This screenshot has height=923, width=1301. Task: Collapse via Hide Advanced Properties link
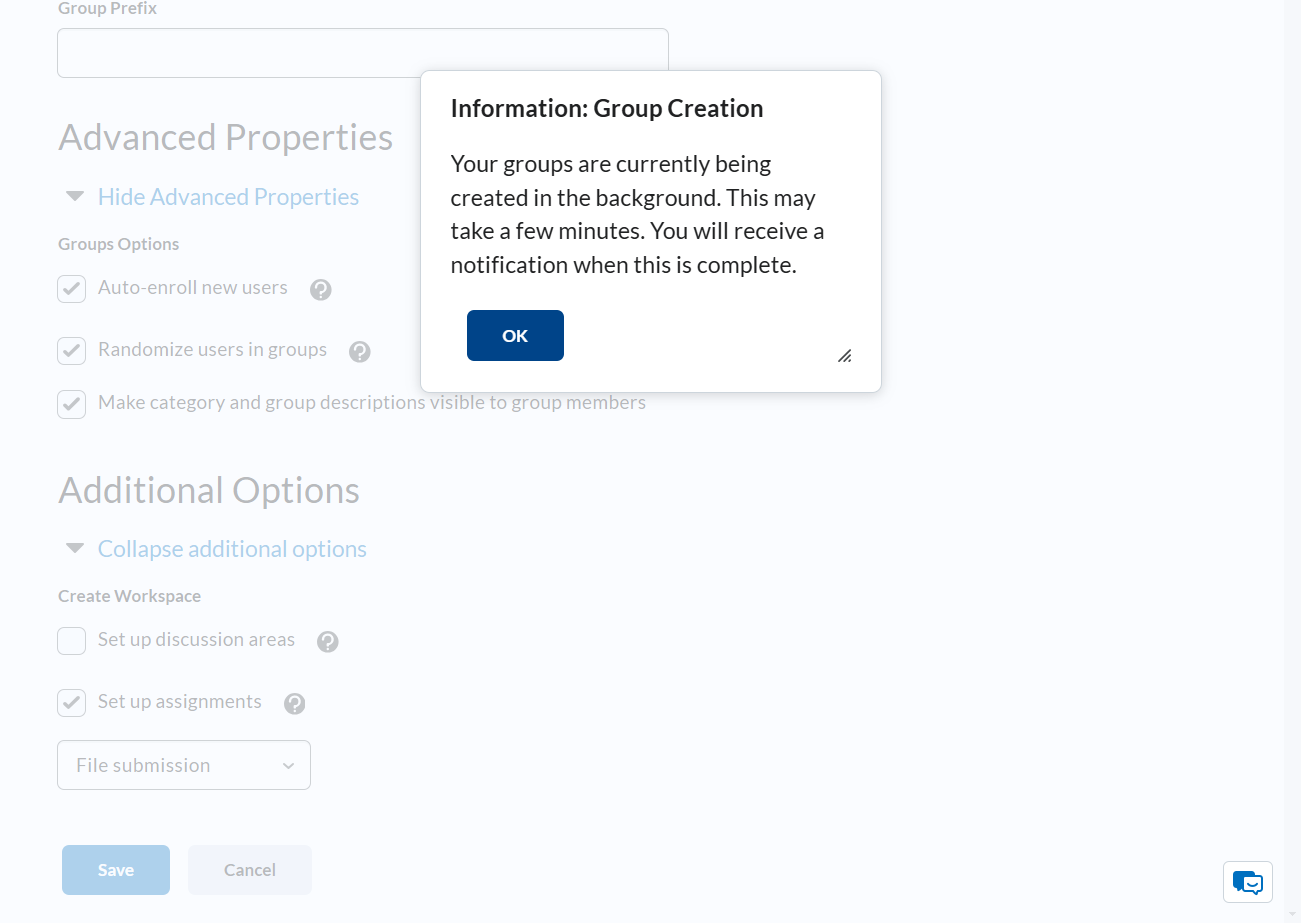pyautogui.click(x=228, y=197)
